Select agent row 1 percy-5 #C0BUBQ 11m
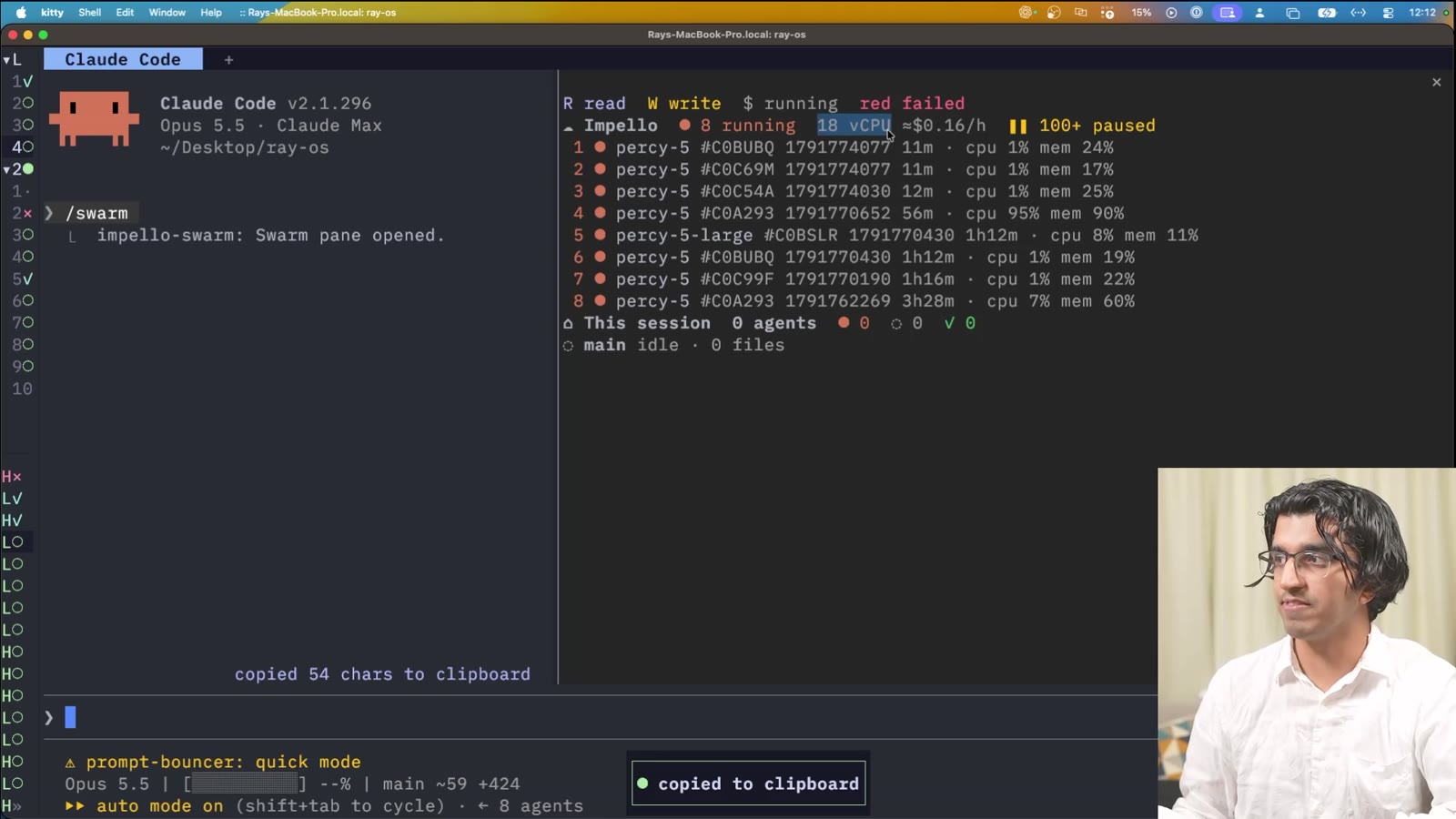 point(843,147)
